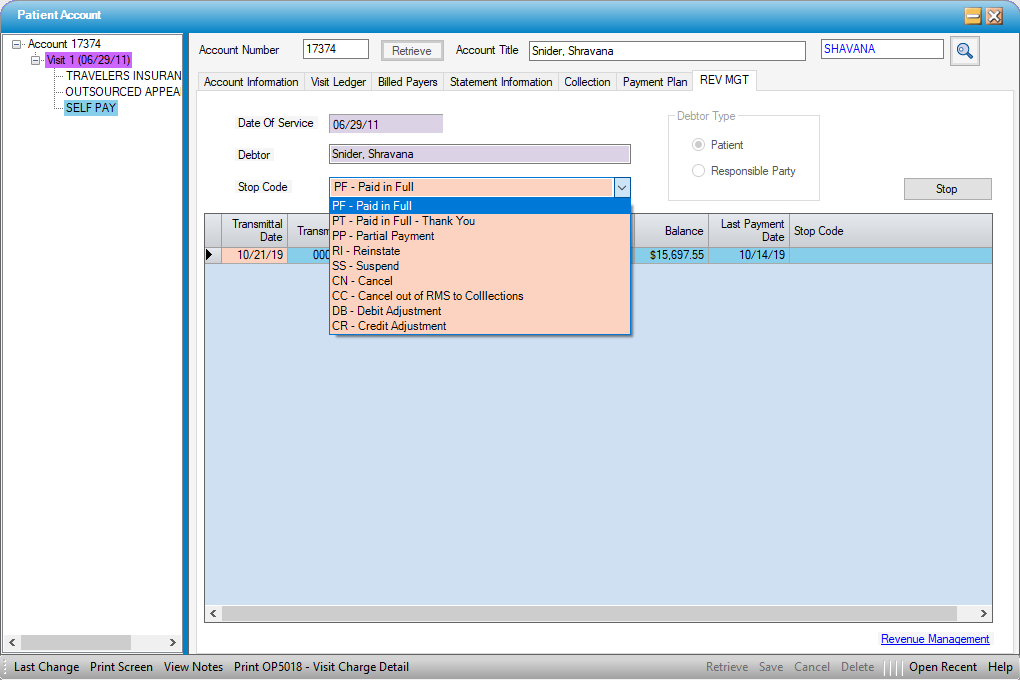Select the Patient radio button
The width and height of the screenshot is (1020, 680).
point(699,145)
